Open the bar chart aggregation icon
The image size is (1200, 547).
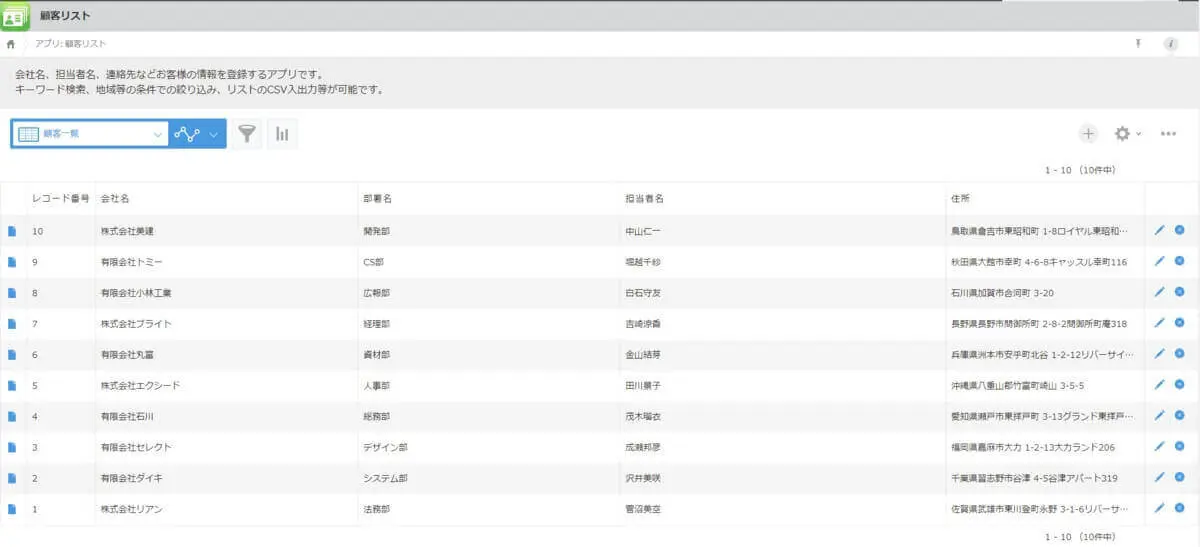click(282, 134)
